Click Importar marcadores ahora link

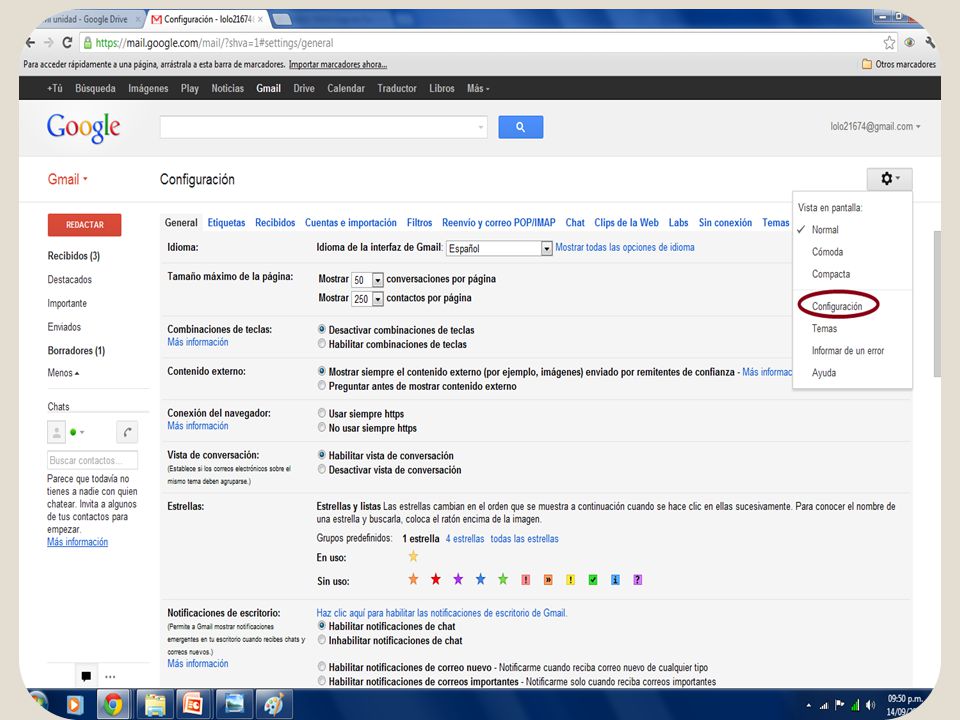[338, 64]
